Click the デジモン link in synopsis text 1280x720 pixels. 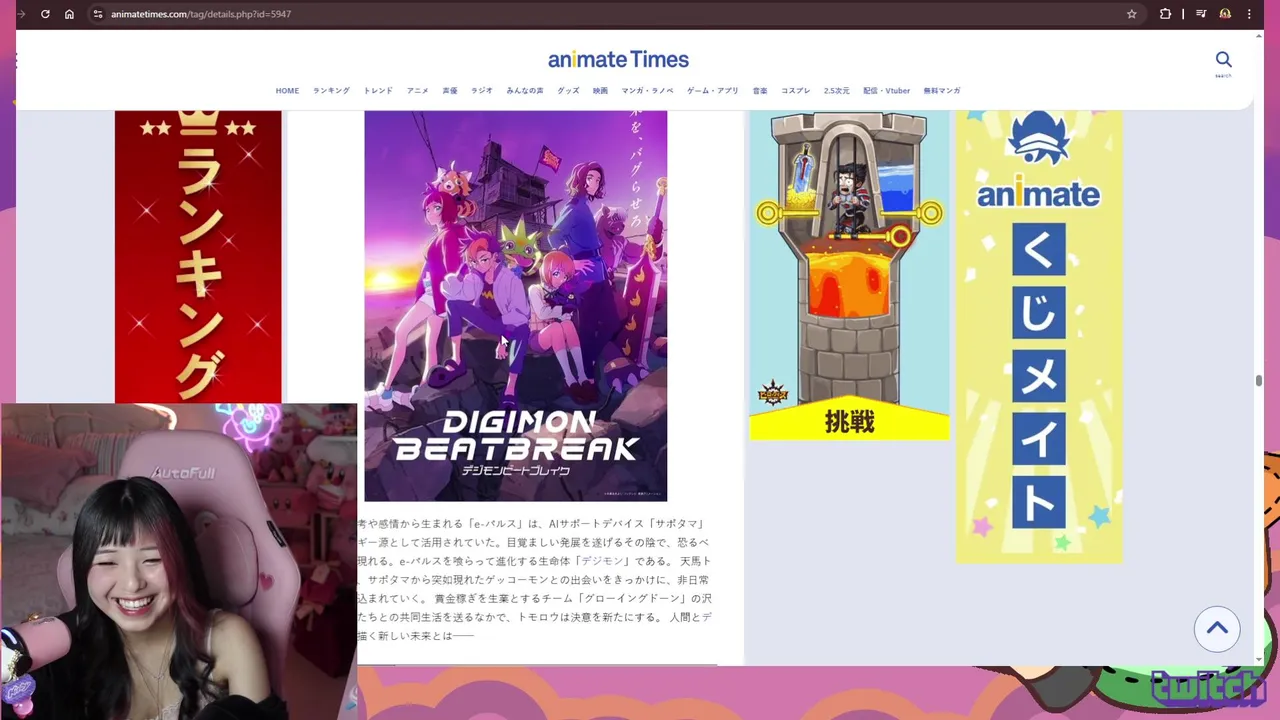[603, 562]
